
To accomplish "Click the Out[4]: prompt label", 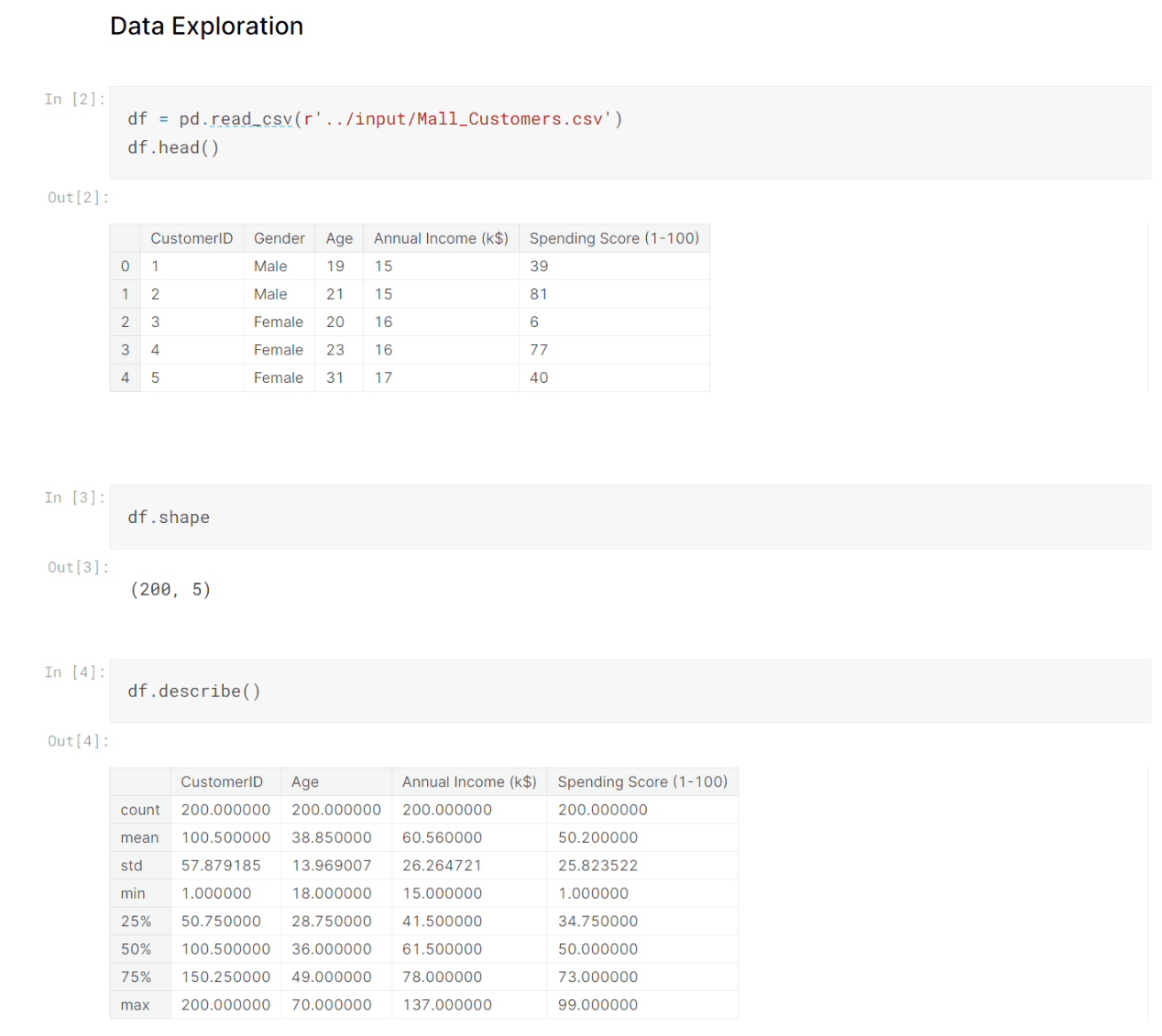I will (x=77, y=740).
